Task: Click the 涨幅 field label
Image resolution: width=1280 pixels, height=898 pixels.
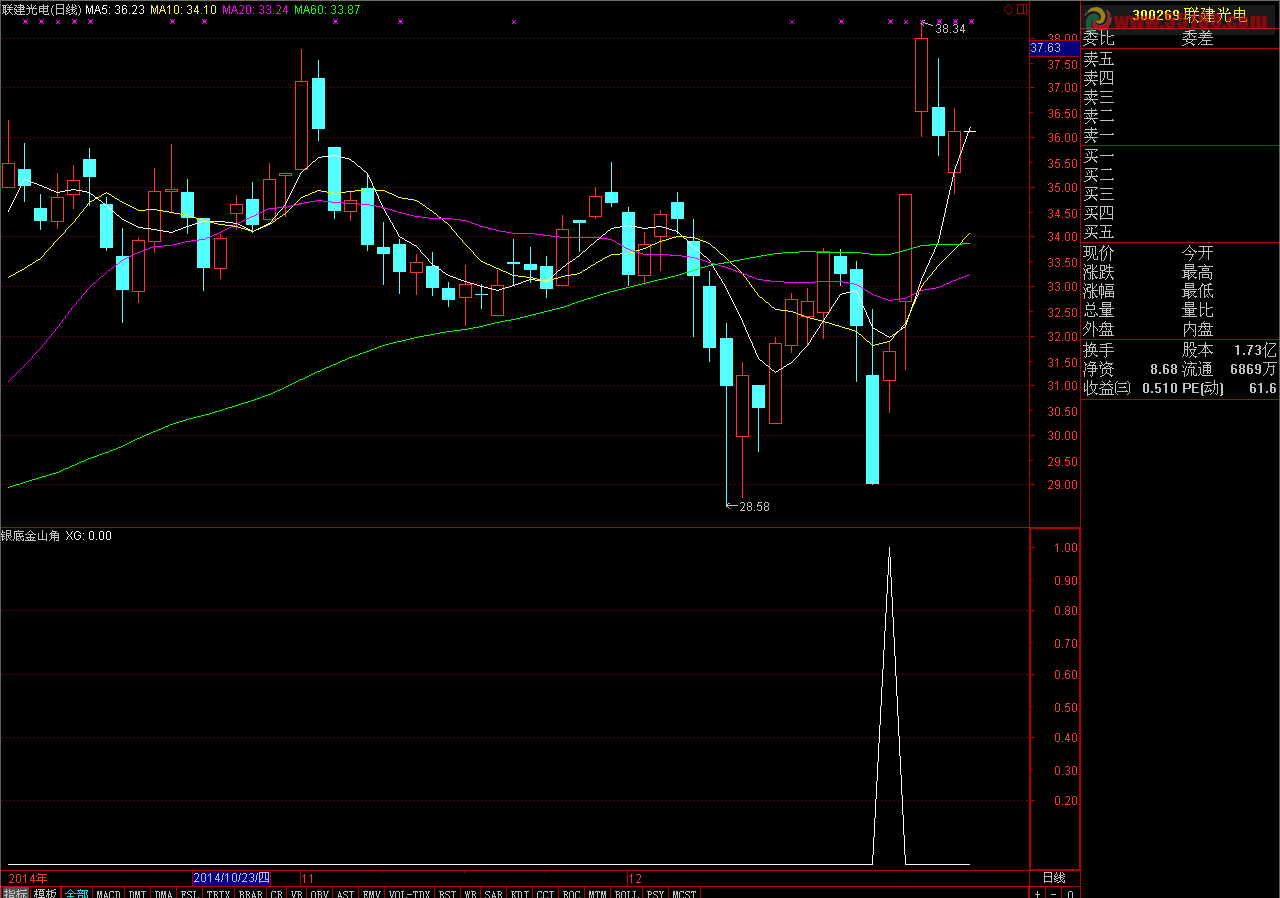Action: 1099,291
